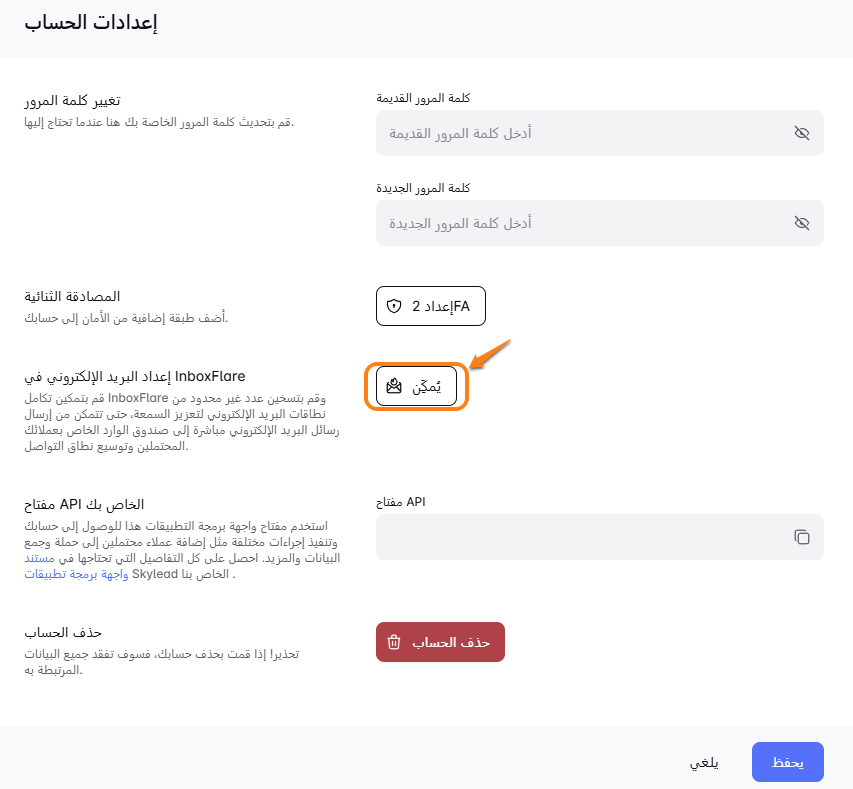Image resolution: width=853 pixels, height=789 pixels.
Task: Copy the API key with the copy icon
Action: coord(801,537)
